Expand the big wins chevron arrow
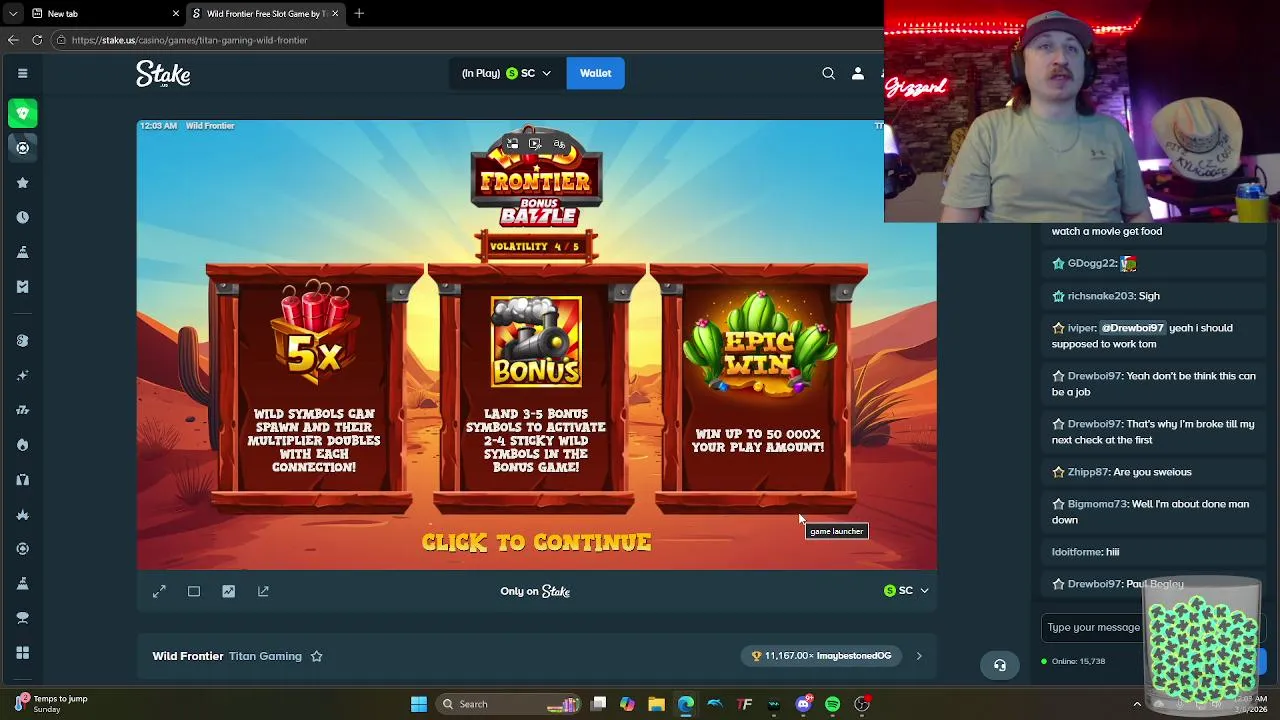Viewport: 1280px width, 720px height. tap(919, 656)
